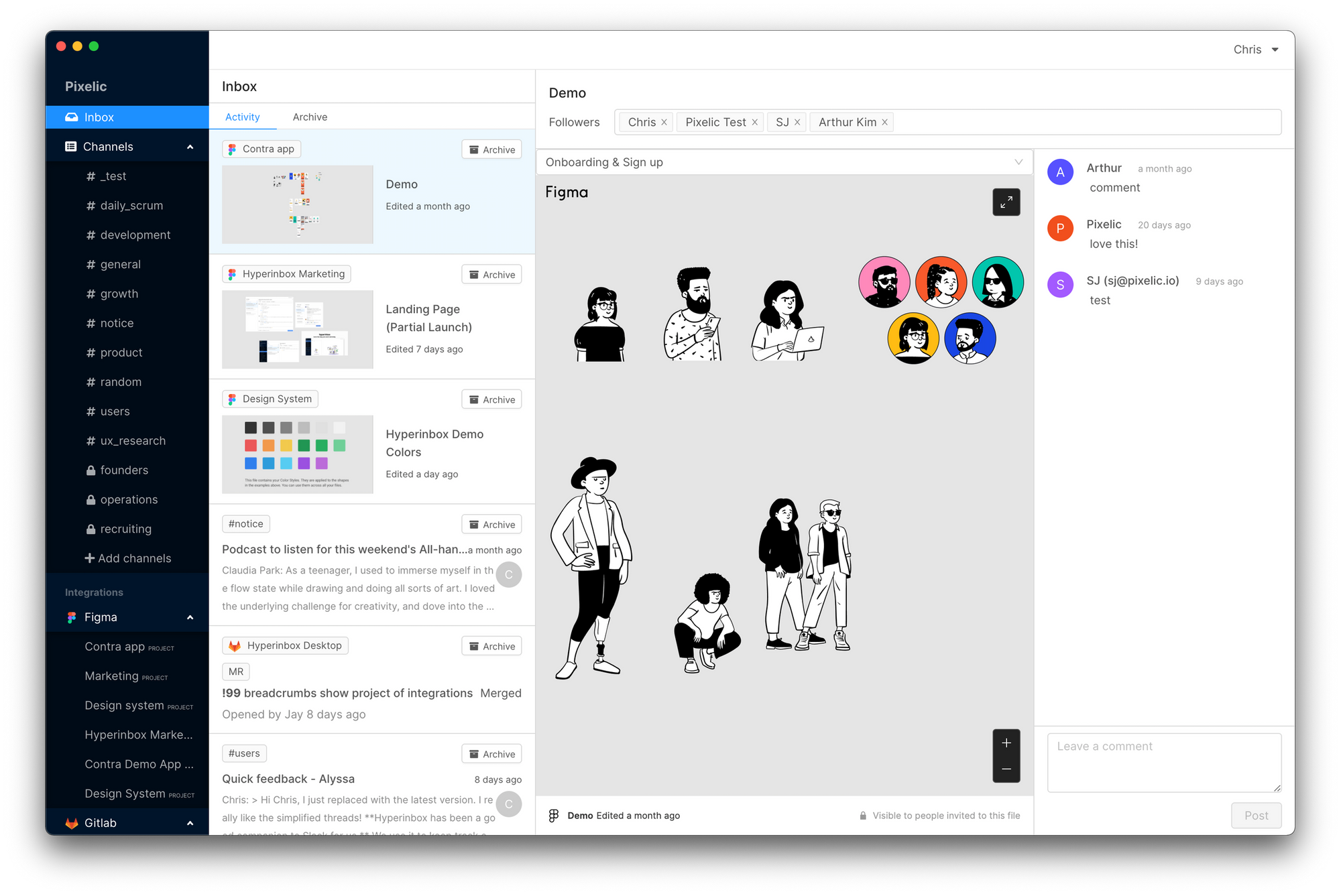The height and width of the screenshot is (896, 1341).
Task: Open the Chris user menu dropdown
Action: [1256, 50]
